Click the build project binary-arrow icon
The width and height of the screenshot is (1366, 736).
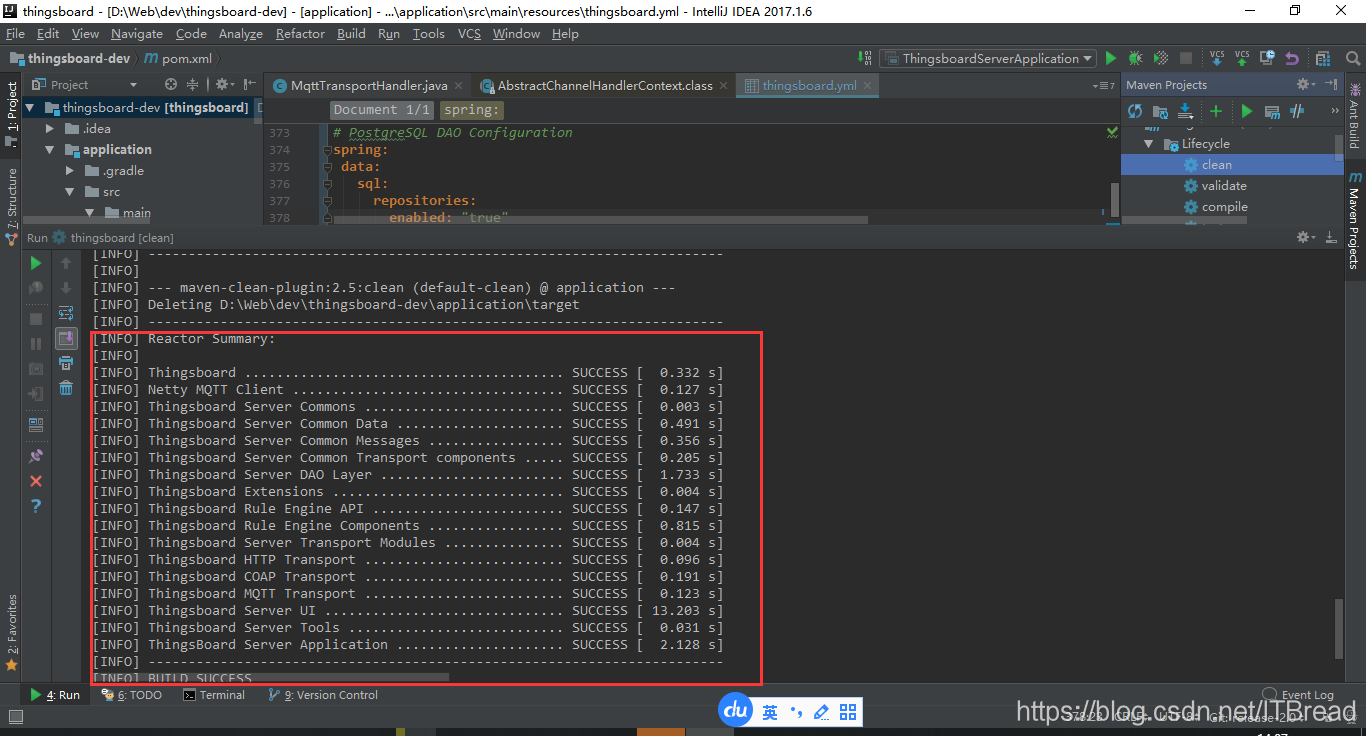[x=866, y=58]
